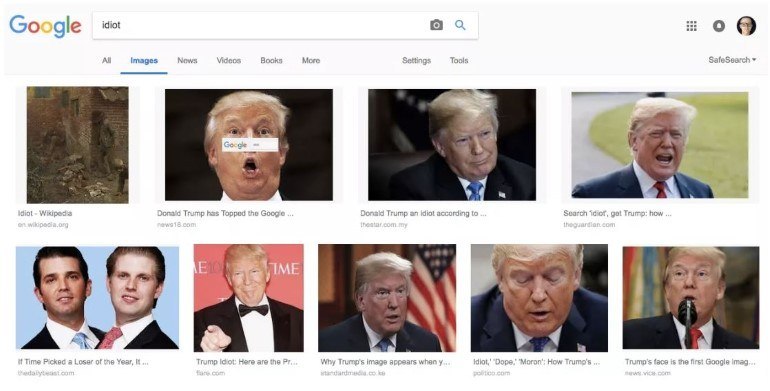Click the magnifying glass search icon
The width and height of the screenshot is (770, 391).
coord(460,25)
